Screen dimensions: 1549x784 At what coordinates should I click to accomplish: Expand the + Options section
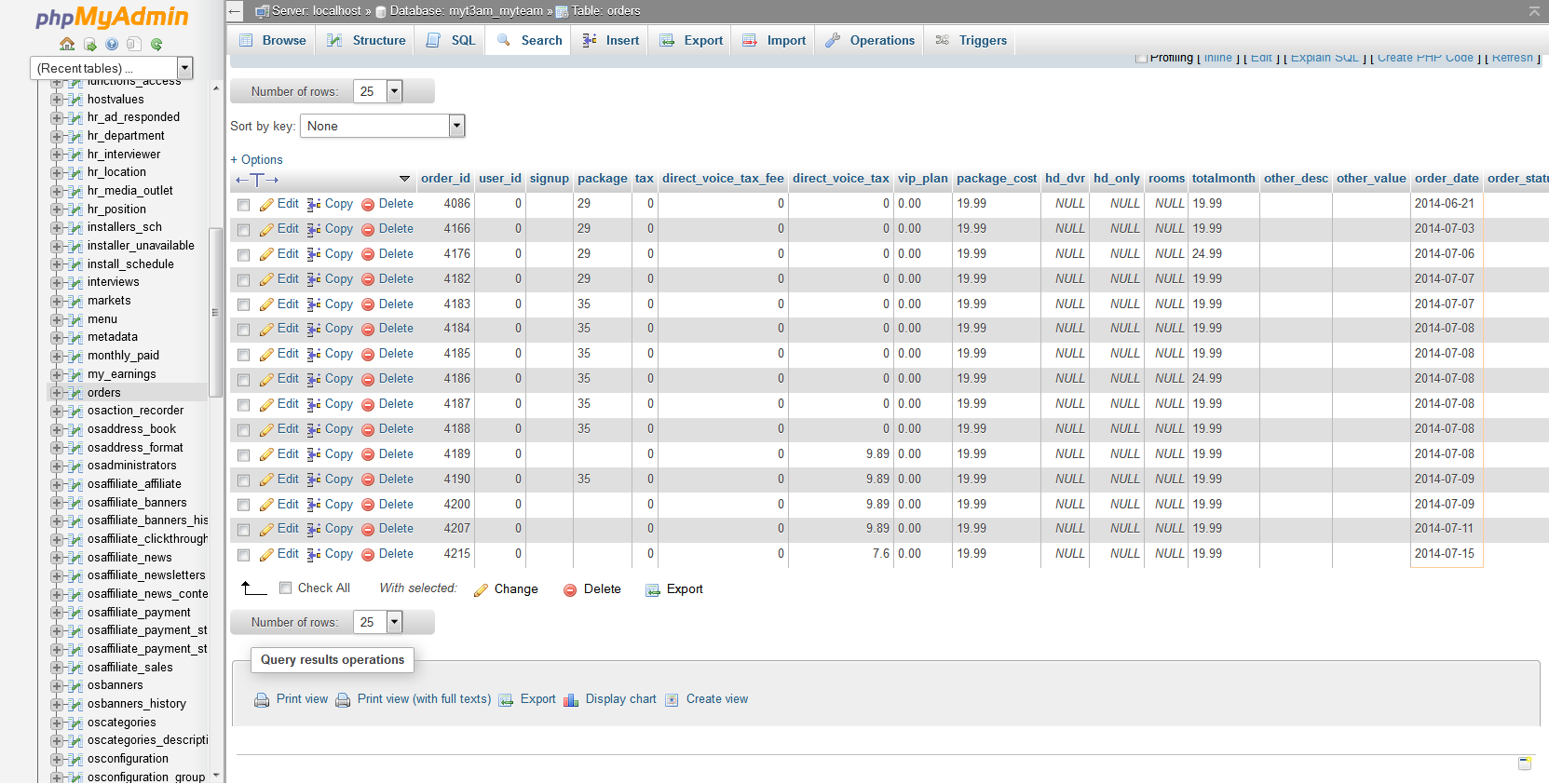pyautogui.click(x=256, y=160)
